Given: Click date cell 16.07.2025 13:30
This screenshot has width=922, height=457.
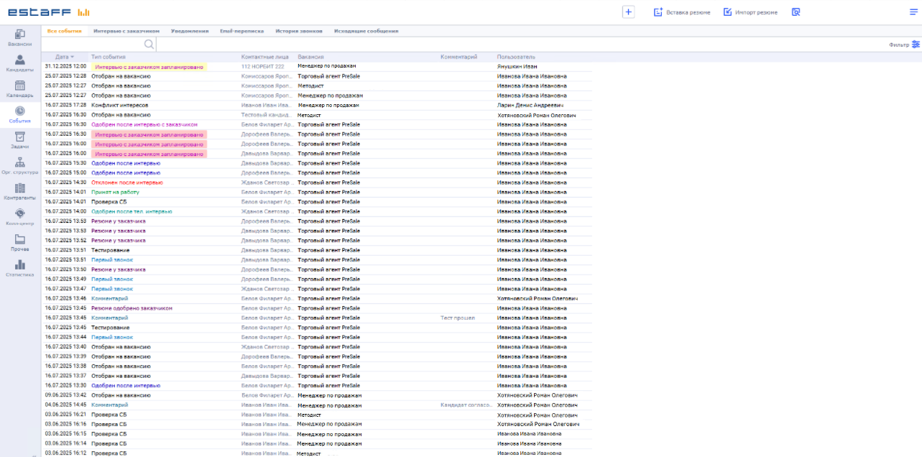Looking at the screenshot, I should coord(66,386).
